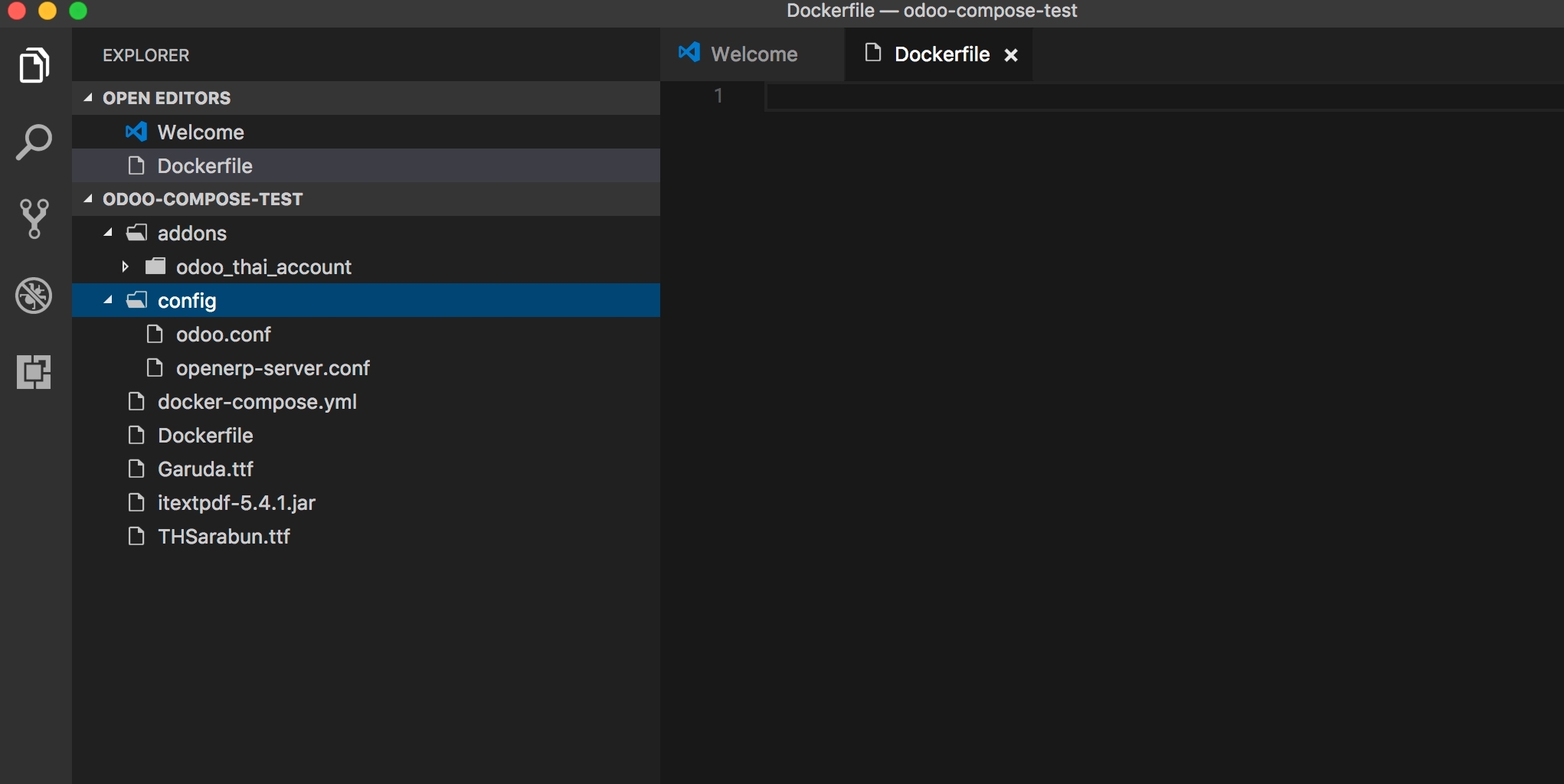This screenshot has width=1564, height=784.
Task: Click the file icon next to odoo.conf
Action: (155, 334)
